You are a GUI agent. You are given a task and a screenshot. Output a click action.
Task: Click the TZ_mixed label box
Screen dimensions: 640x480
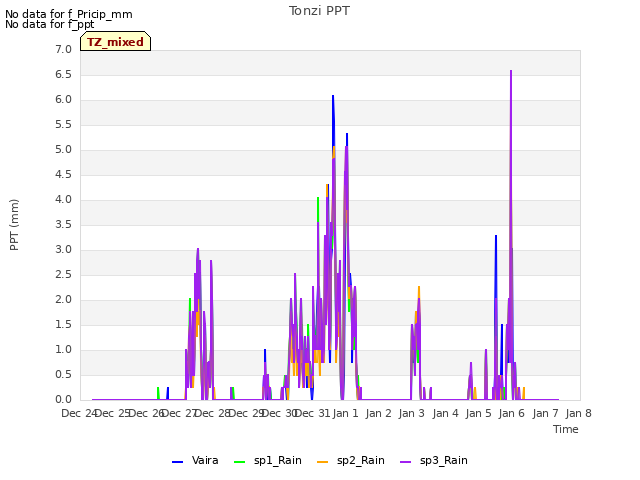point(116,41)
